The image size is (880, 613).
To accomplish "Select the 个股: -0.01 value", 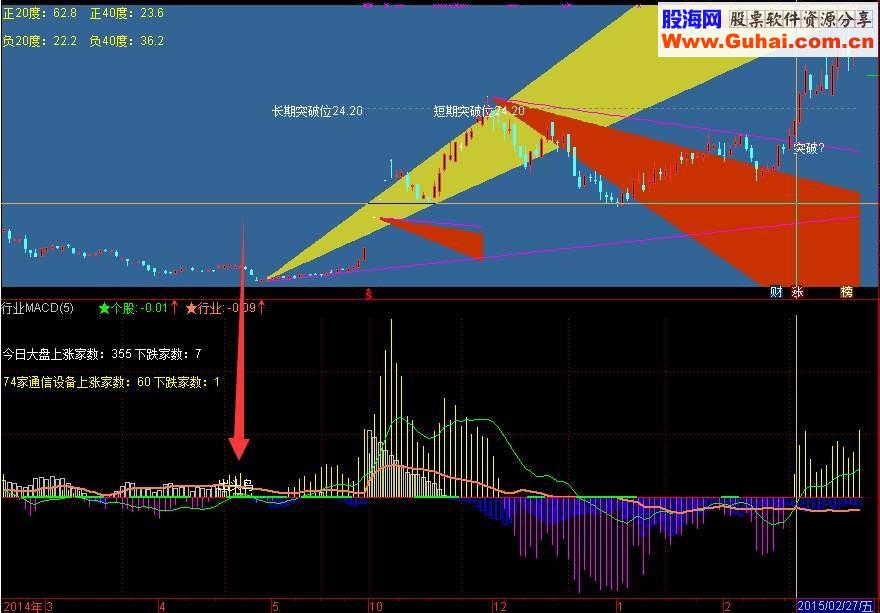I will coord(139,308).
